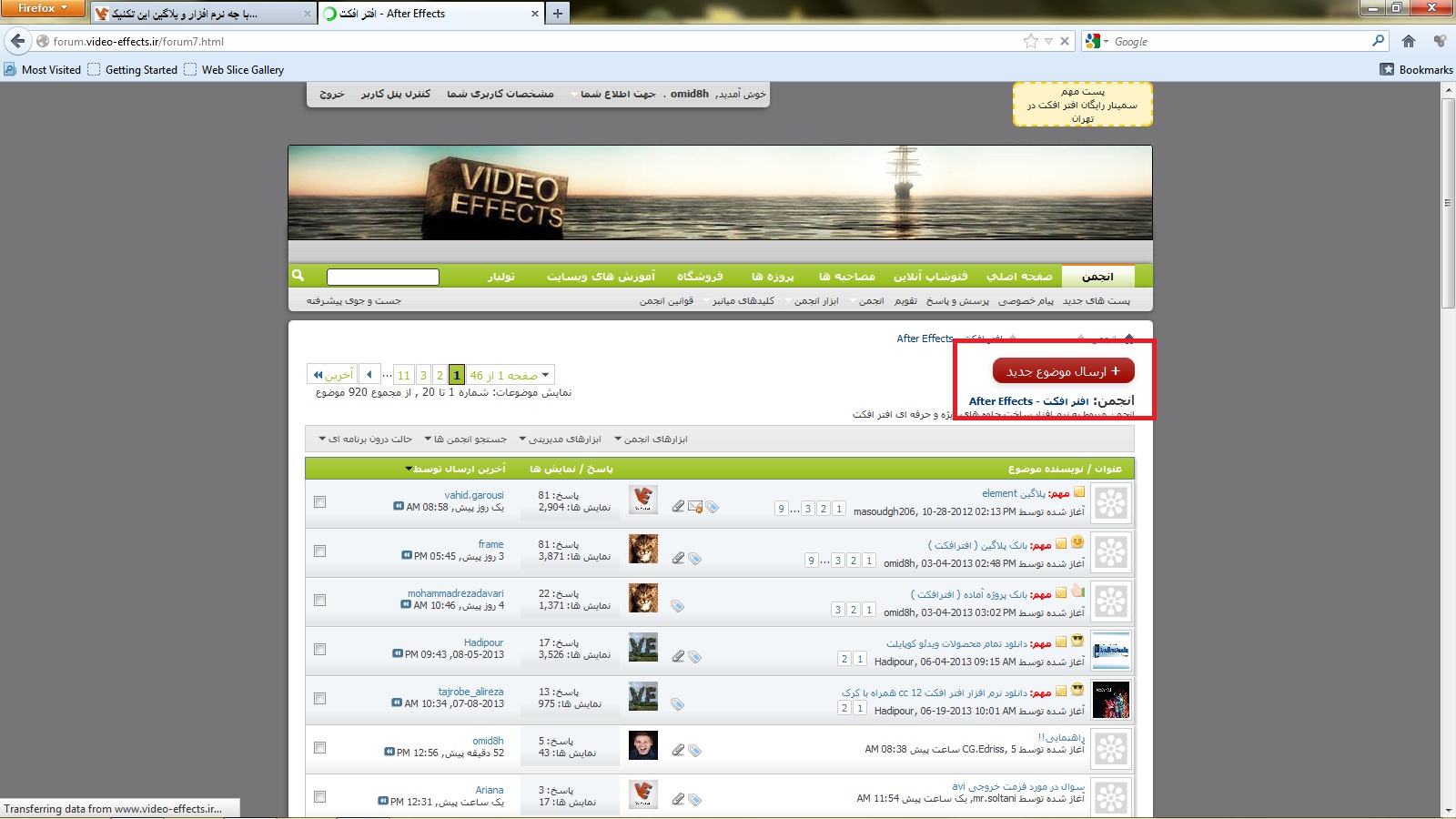Stop page loading with the X icon

coord(1065,41)
